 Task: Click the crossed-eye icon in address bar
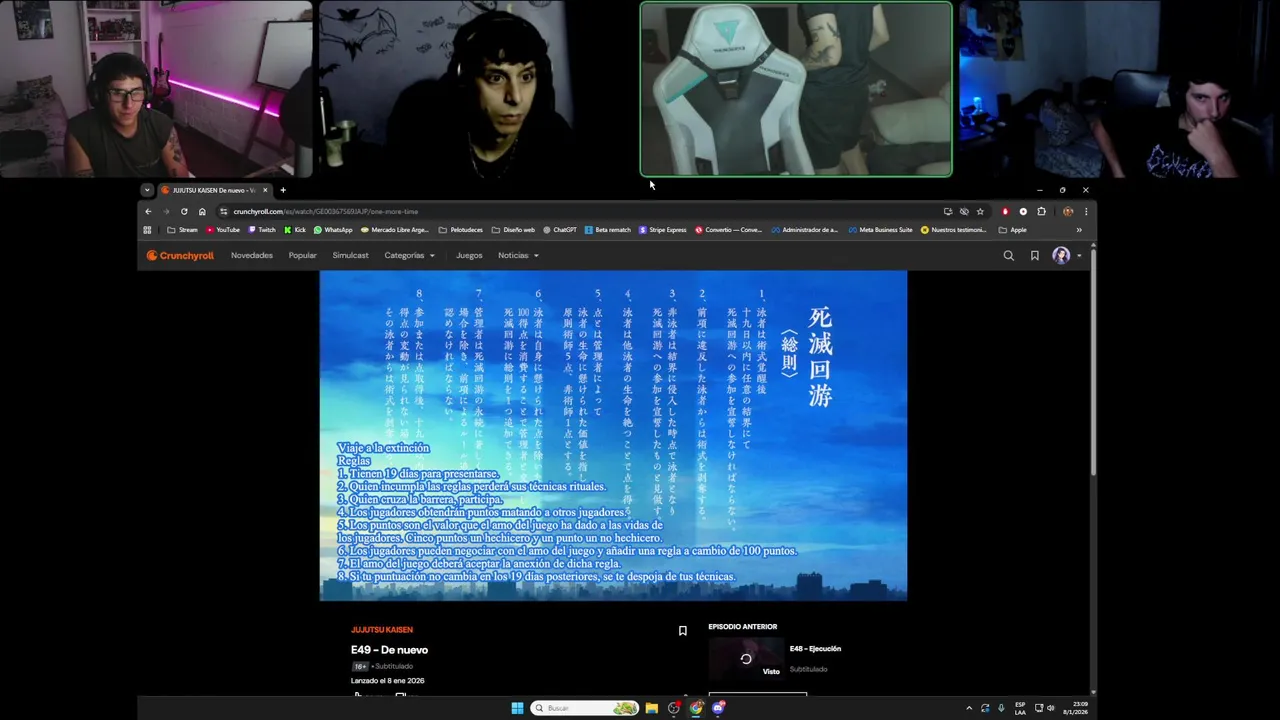pos(964,212)
